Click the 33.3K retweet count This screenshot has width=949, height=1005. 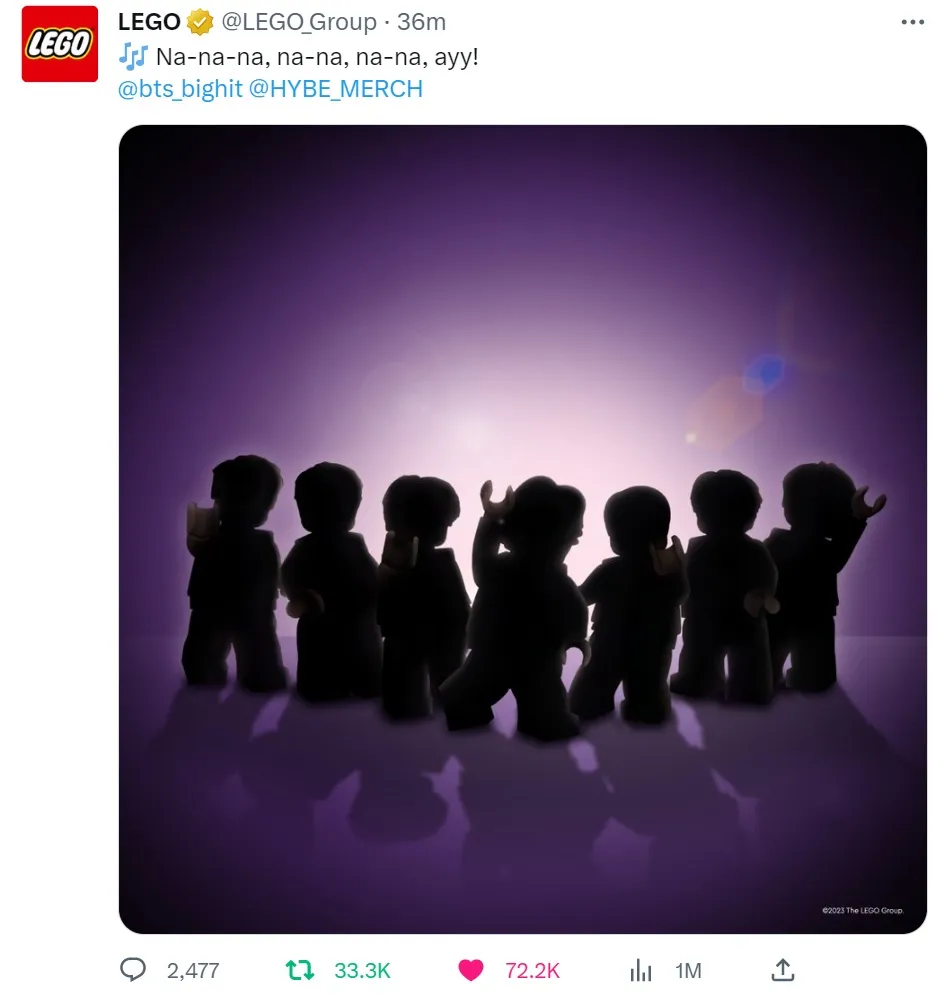362,970
